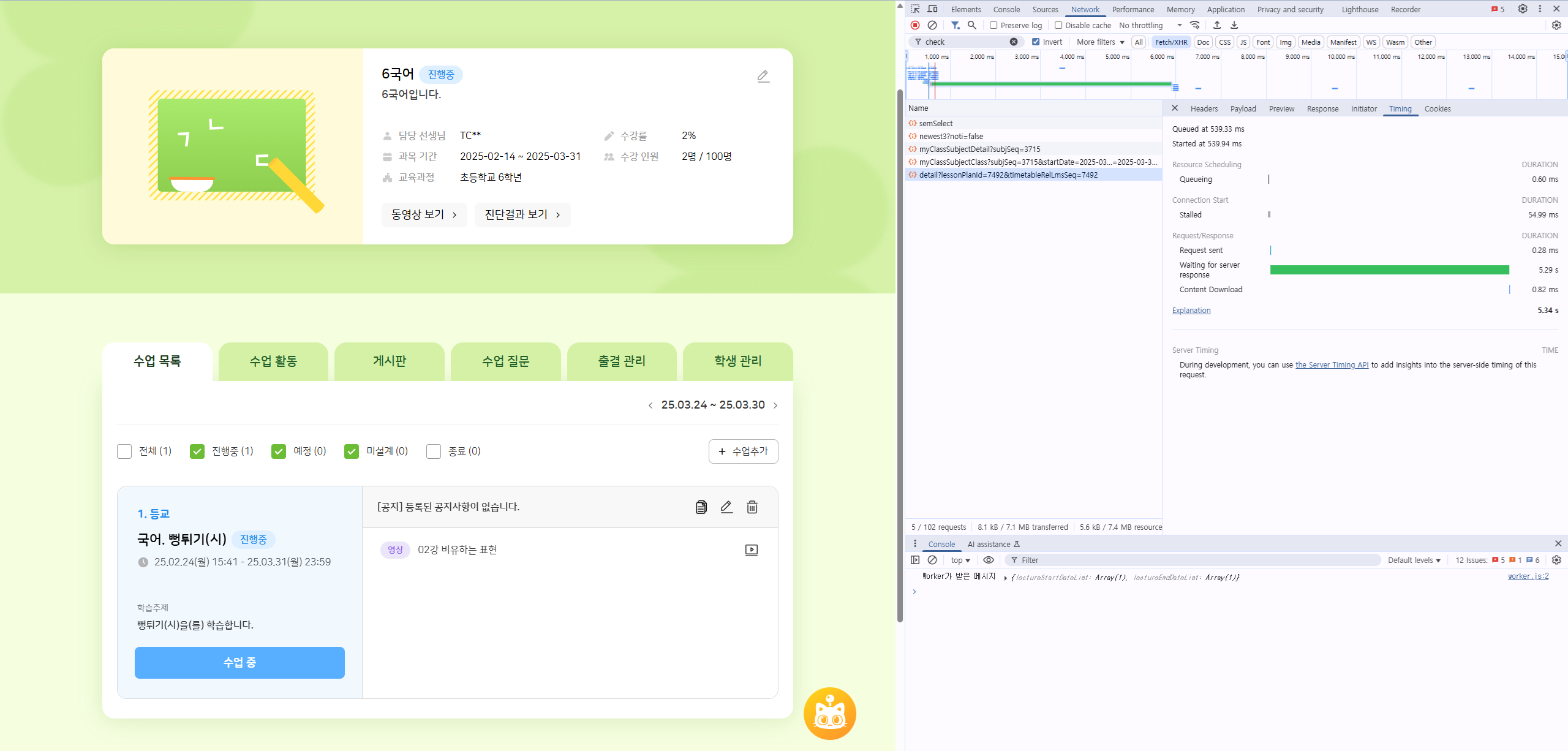
Task: Click the copy document icon in notice row
Action: tap(701, 507)
